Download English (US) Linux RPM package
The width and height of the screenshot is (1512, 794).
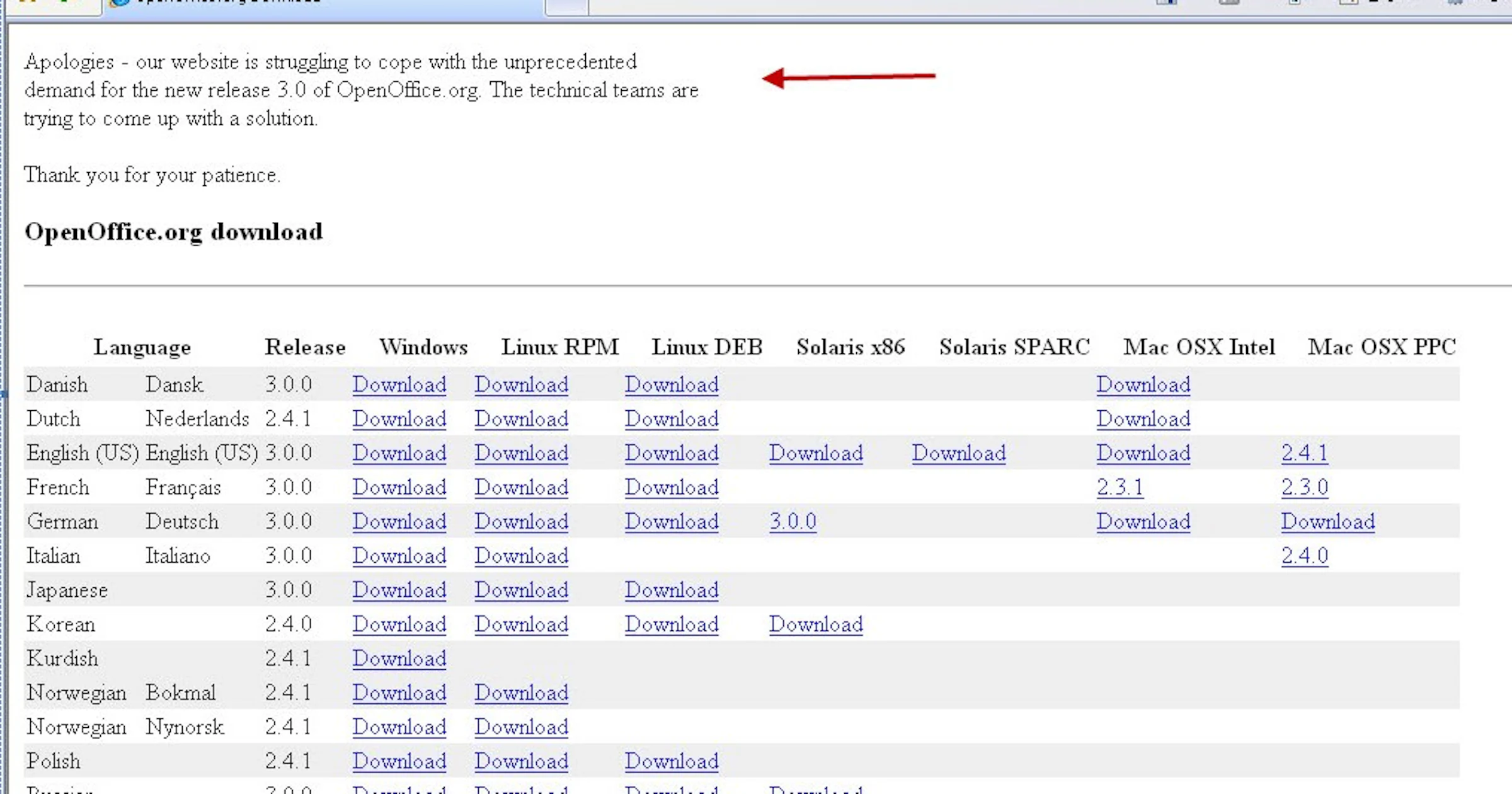click(522, 453)
